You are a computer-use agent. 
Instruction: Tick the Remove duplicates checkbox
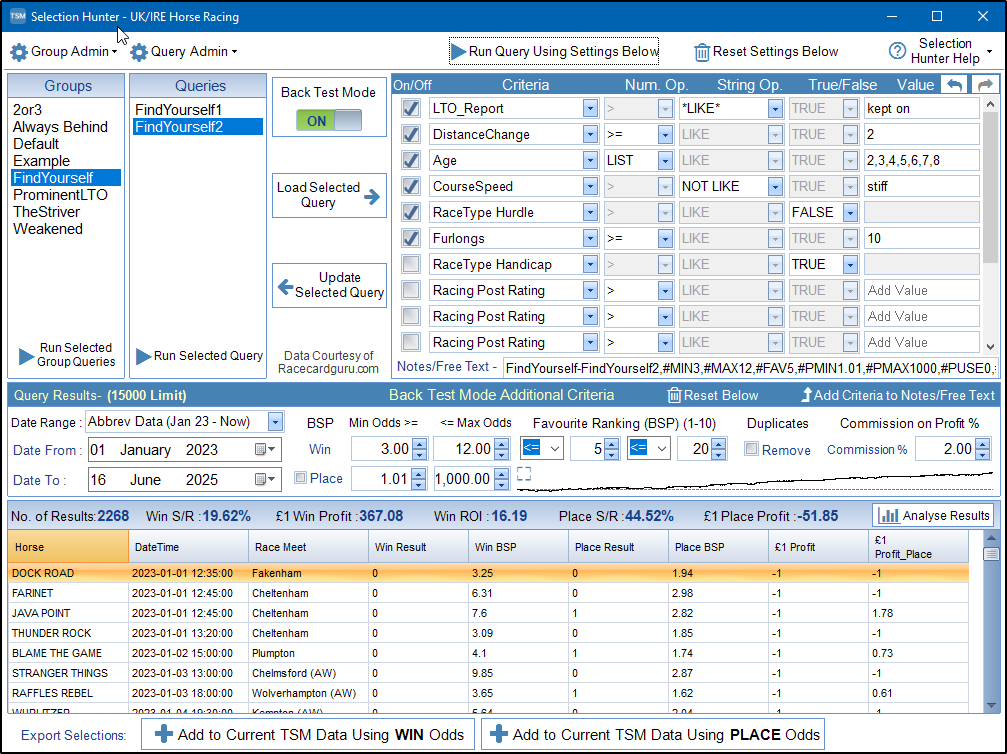tap(752, 450)
